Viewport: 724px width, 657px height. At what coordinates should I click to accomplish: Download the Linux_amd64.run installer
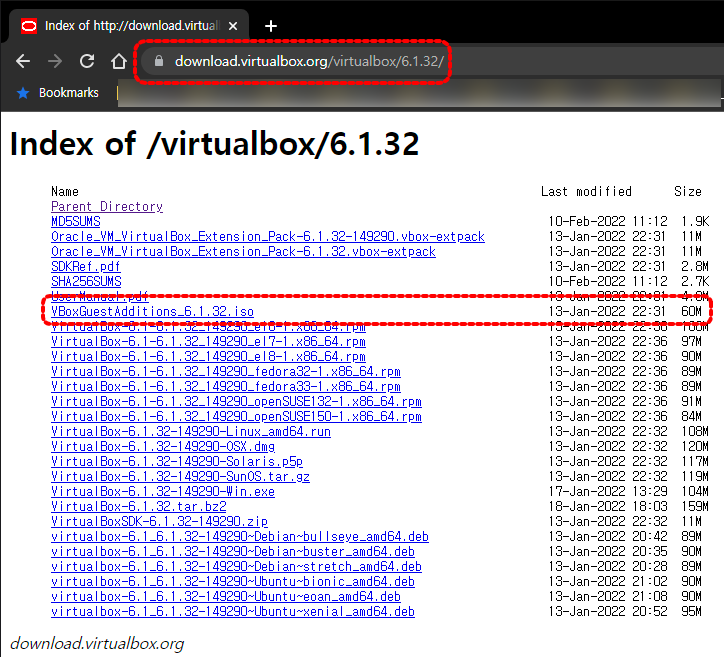191,431
